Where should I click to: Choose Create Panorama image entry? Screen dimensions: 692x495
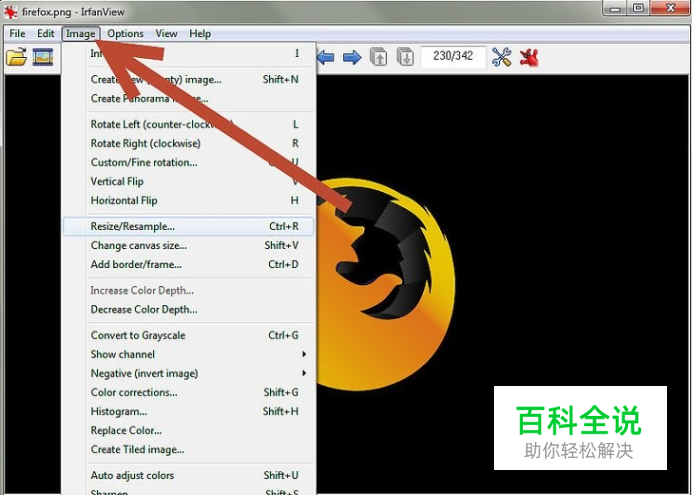tap(188, 98)
